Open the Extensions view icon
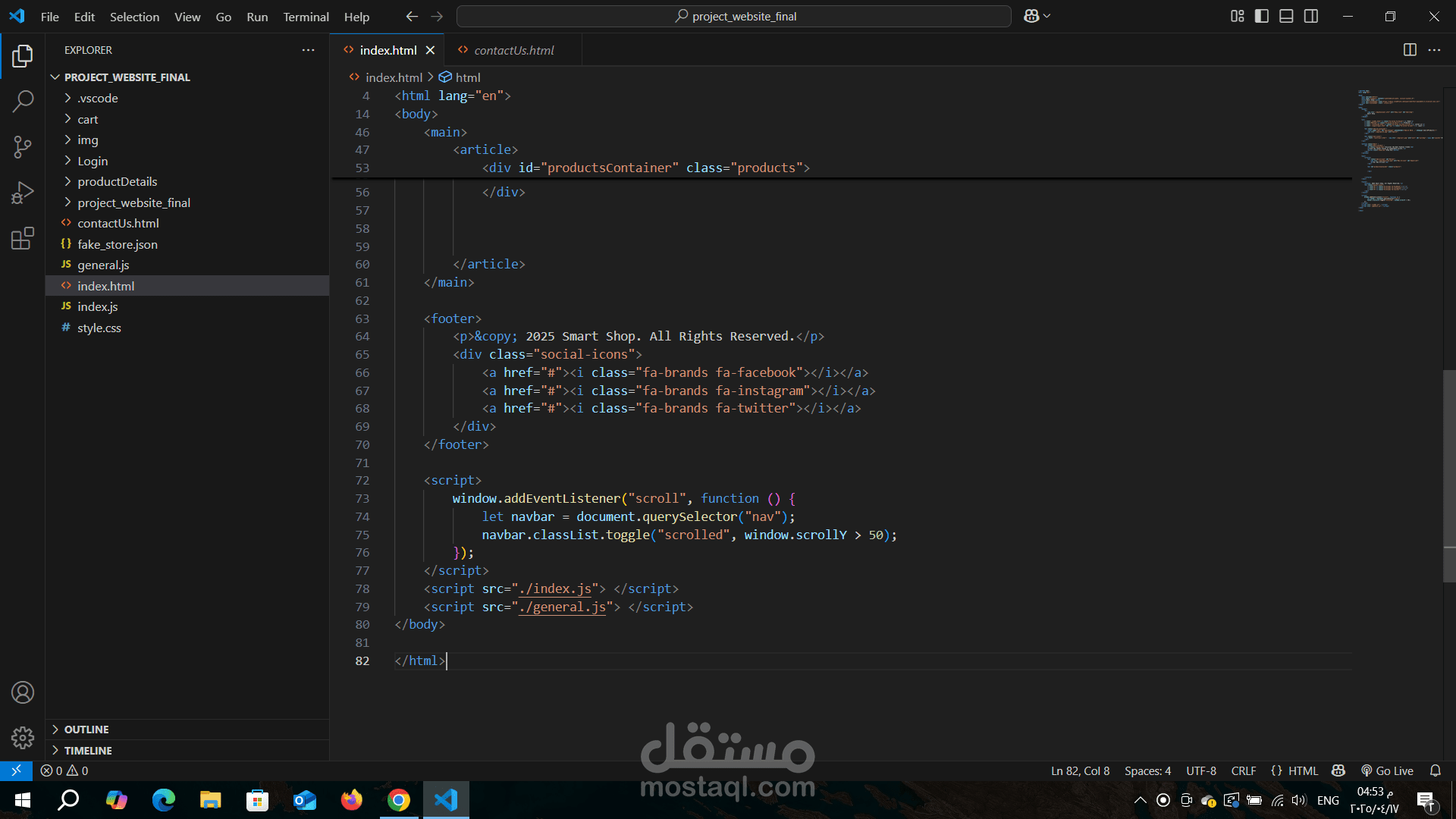 coord(23,238)
